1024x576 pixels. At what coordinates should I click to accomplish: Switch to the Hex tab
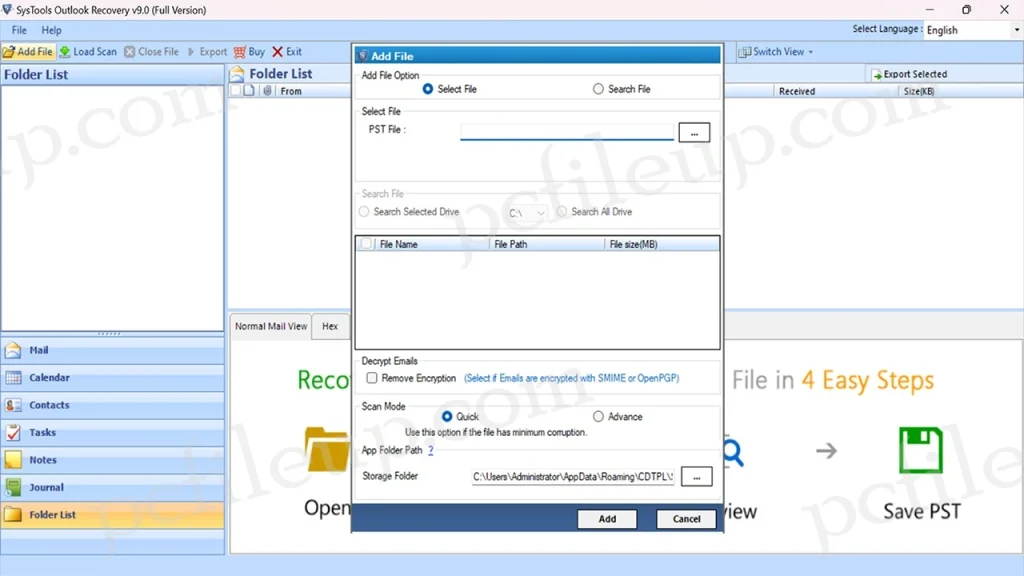[329, 326]
